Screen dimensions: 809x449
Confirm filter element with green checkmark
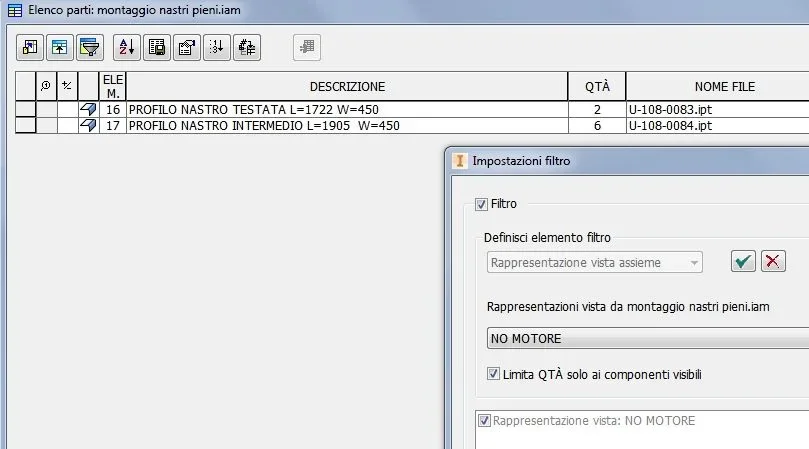point(743,261)
